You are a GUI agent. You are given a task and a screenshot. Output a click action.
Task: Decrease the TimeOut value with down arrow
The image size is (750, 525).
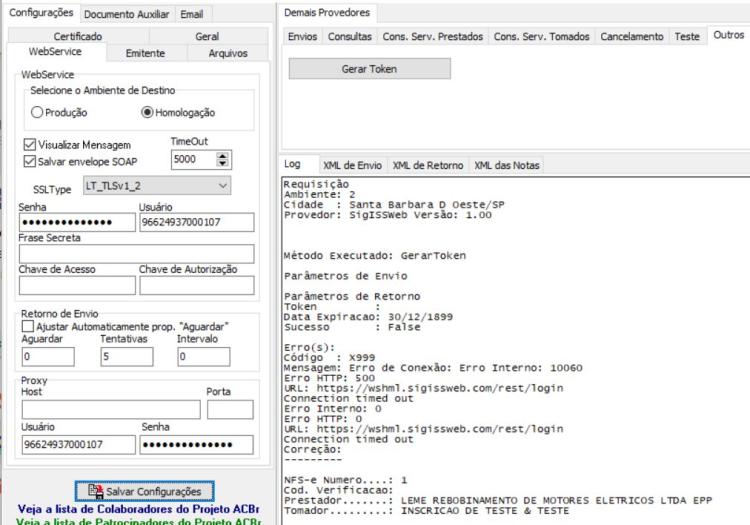(x=222, y=163)
